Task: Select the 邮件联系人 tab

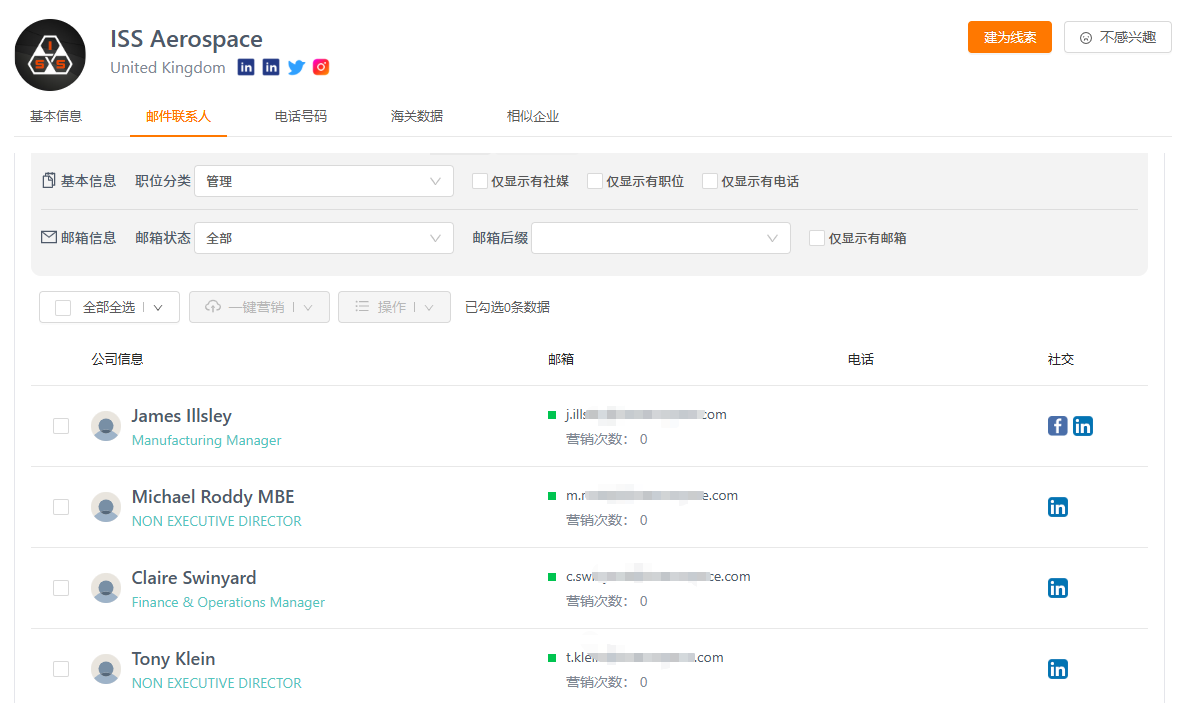Action: tap(178, 116)
